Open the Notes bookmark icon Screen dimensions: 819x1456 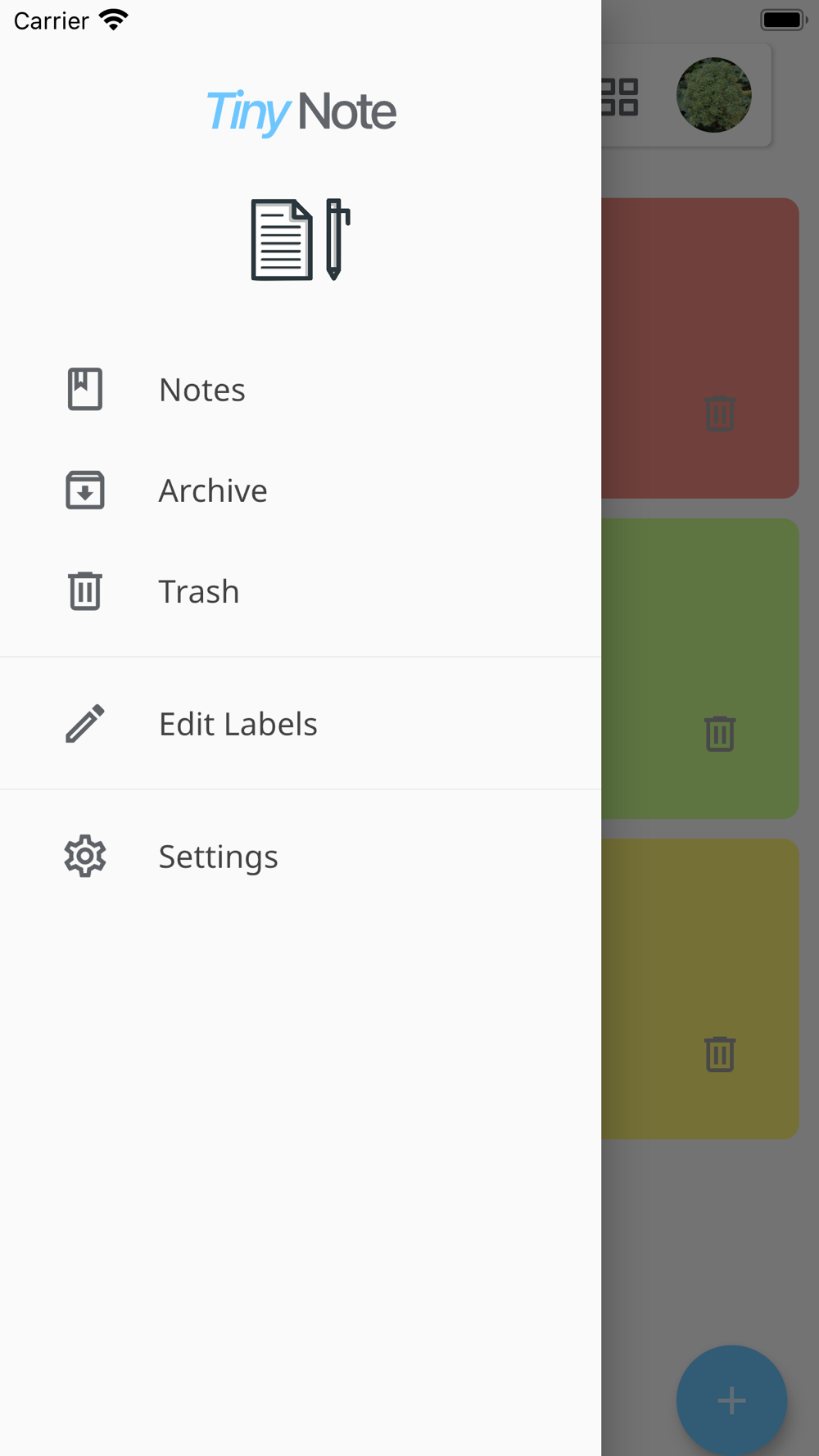click(x=85, y=389)
